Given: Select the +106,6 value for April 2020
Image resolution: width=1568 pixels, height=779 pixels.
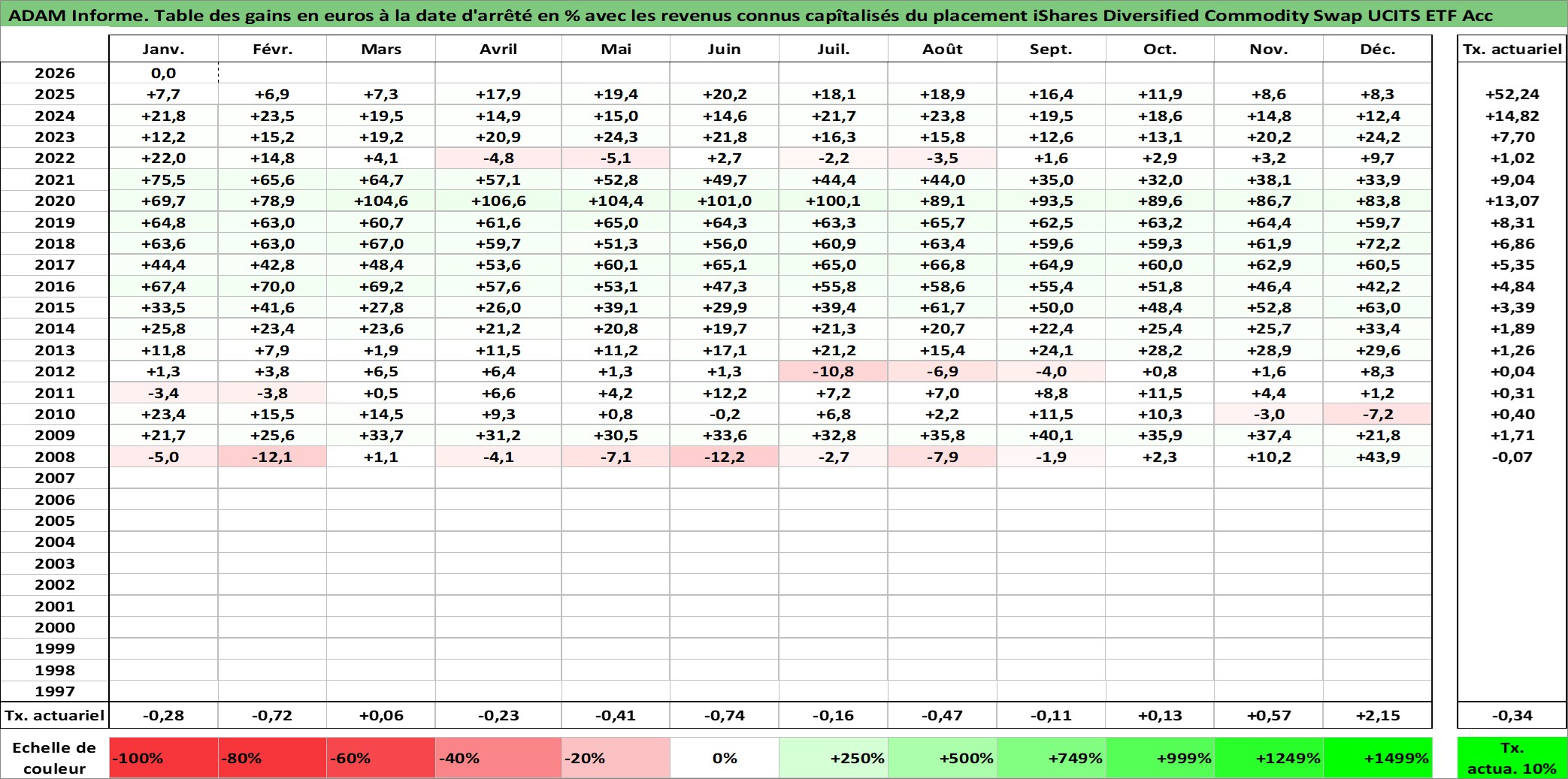Looking at the screenshot, I should tap(498, 201).
